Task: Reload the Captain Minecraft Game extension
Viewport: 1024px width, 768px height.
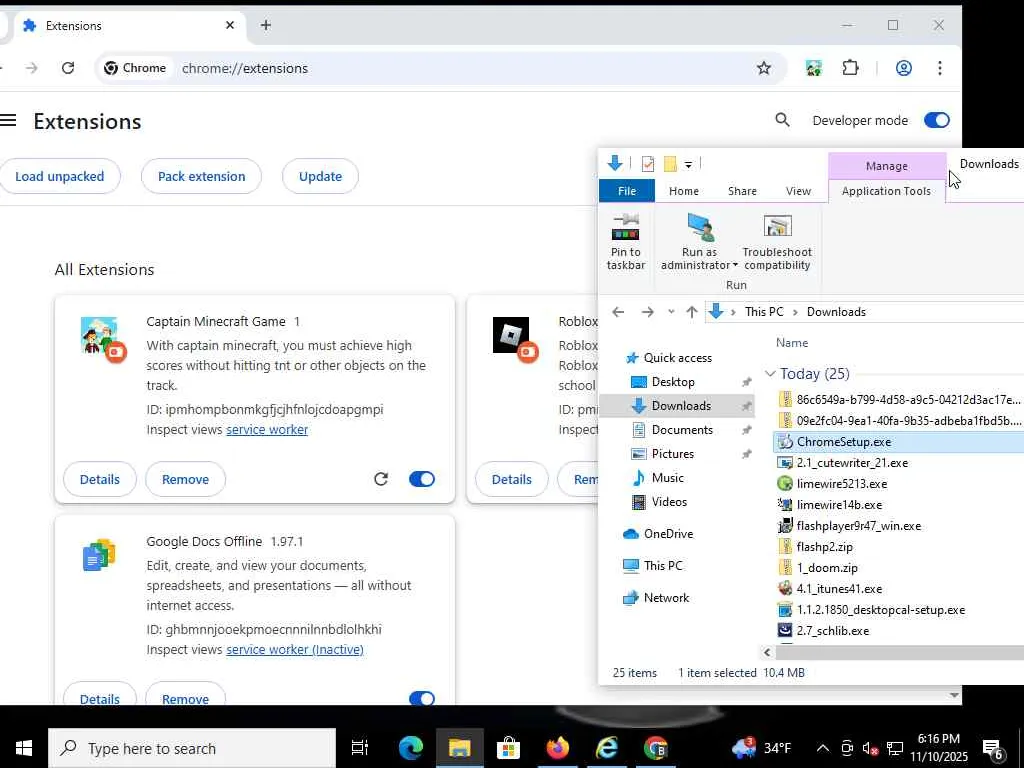Action: (x=381, y=479)
